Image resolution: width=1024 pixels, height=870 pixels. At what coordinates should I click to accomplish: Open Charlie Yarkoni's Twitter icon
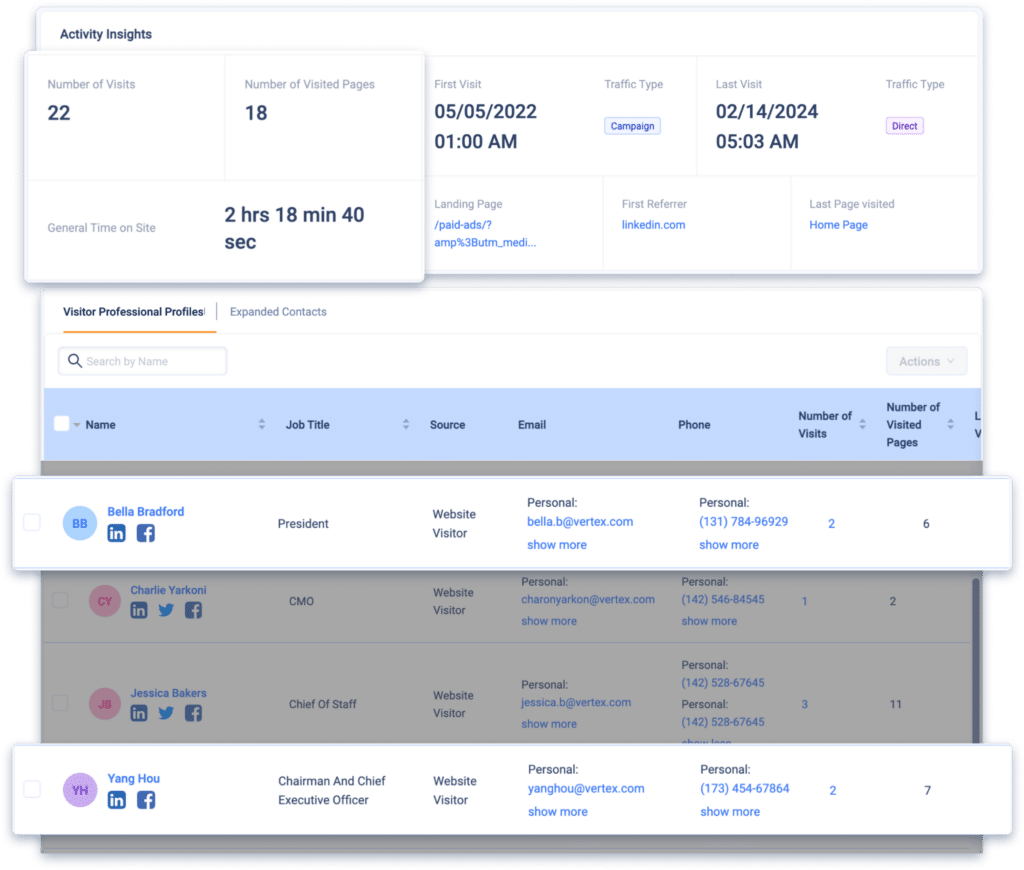click(166, 610)
